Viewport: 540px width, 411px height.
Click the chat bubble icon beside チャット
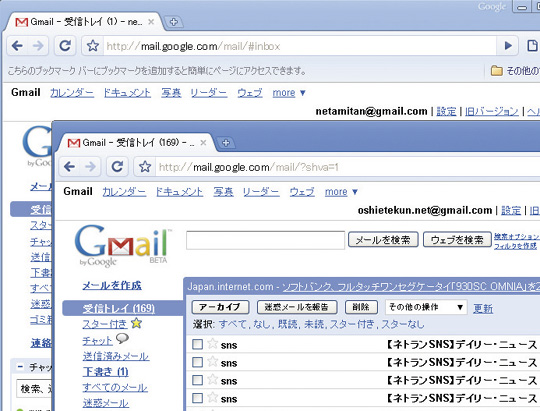(x=122, y=339)
